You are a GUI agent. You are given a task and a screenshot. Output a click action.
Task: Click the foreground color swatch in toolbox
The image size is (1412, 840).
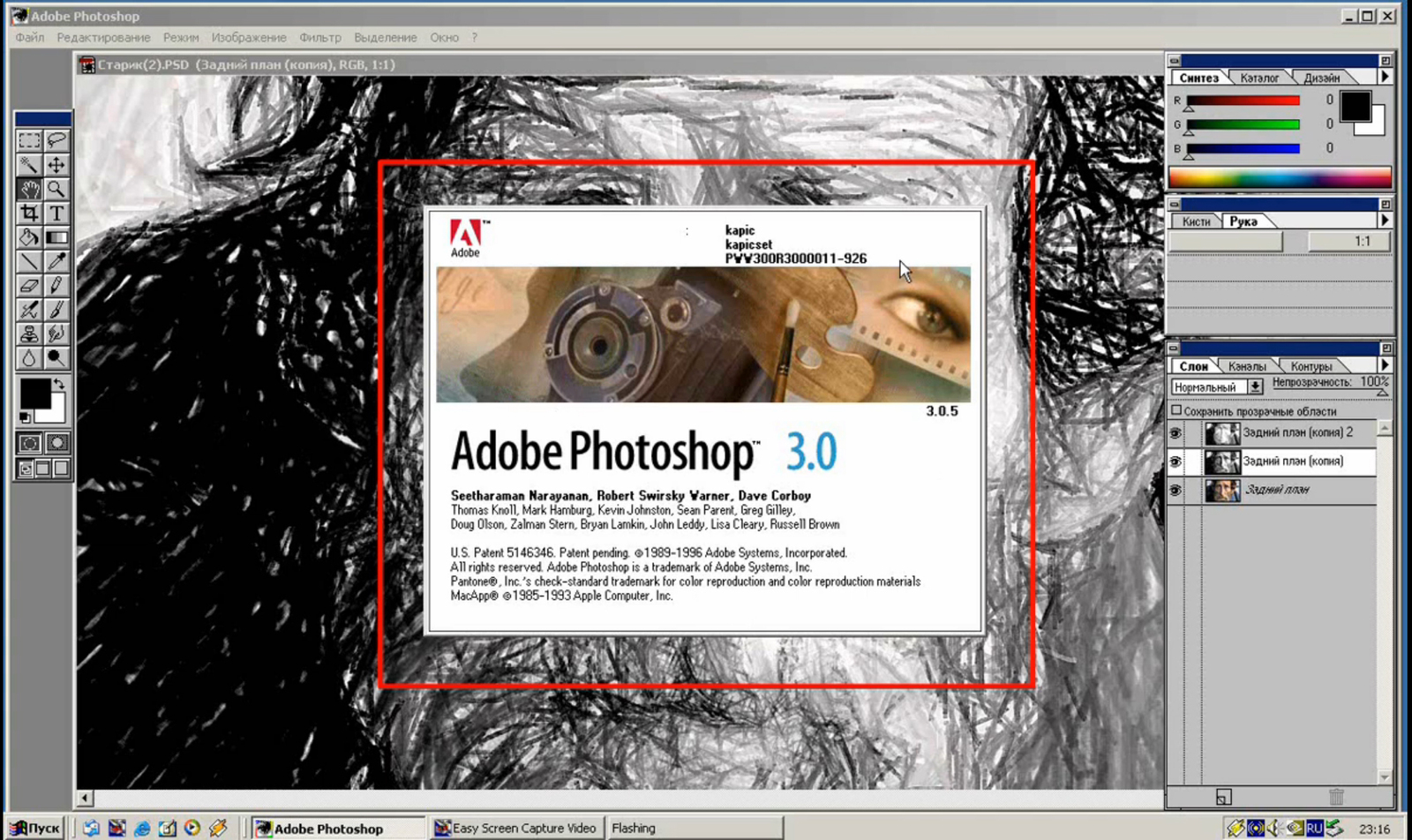(x=35, y=394)
